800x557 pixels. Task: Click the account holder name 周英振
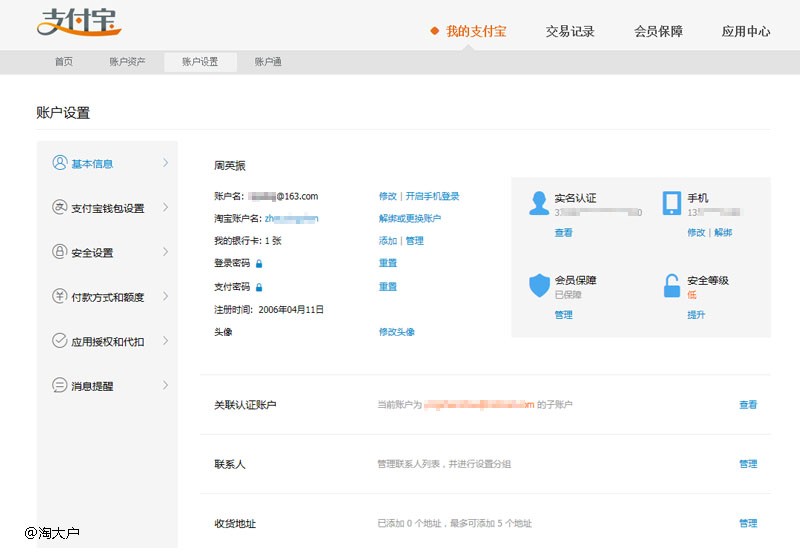(230, 165)
